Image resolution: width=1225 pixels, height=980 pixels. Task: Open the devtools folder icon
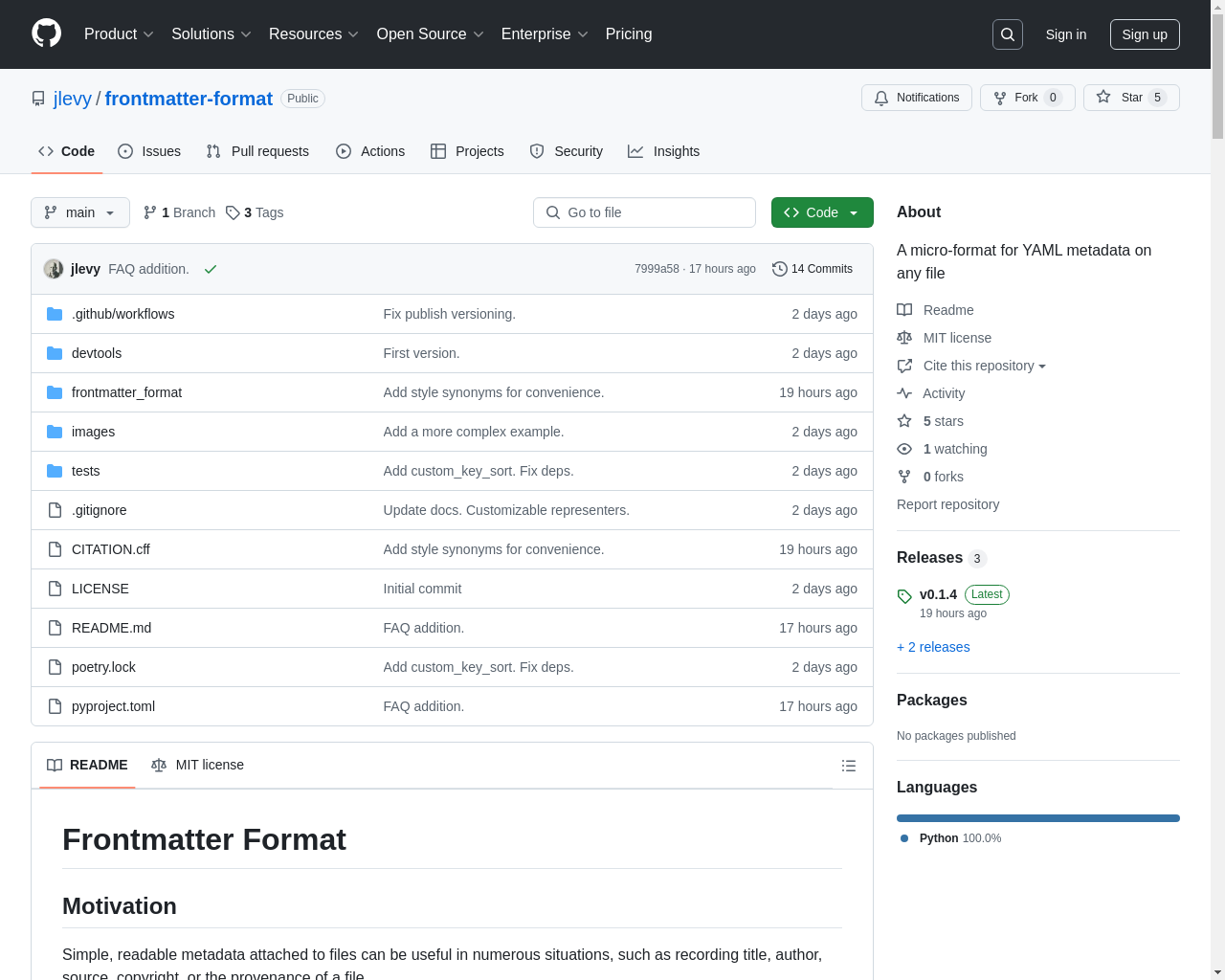55,353
